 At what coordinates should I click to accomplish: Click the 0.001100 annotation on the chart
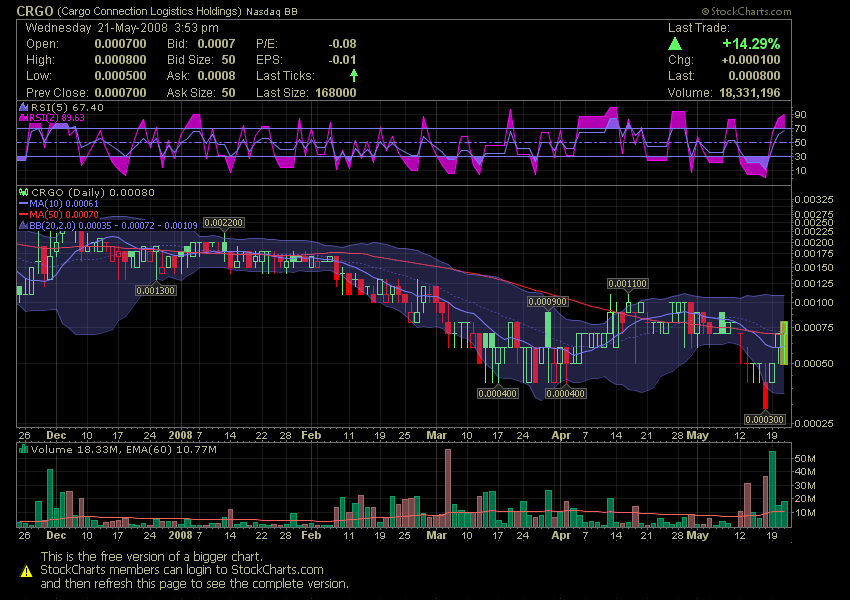628,283
